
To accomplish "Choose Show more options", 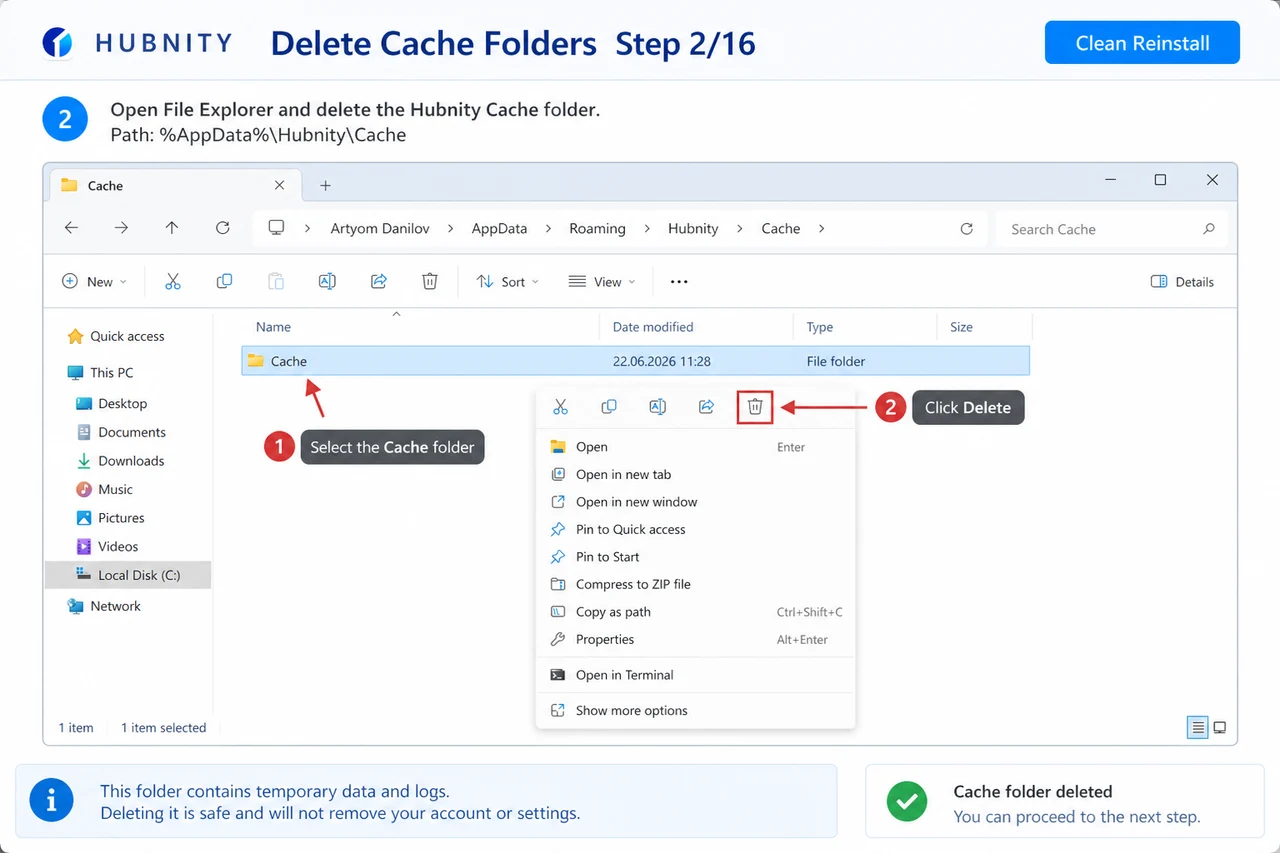I will coord(696,711).
